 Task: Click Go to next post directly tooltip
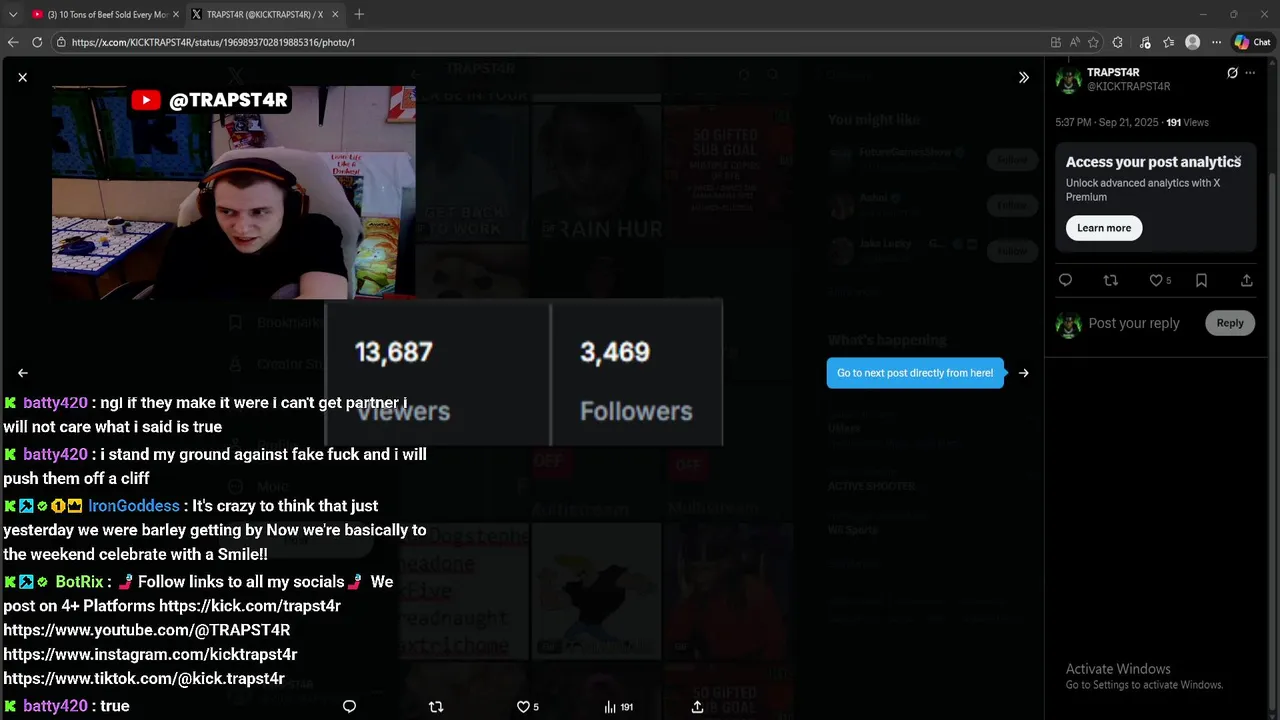915,373
